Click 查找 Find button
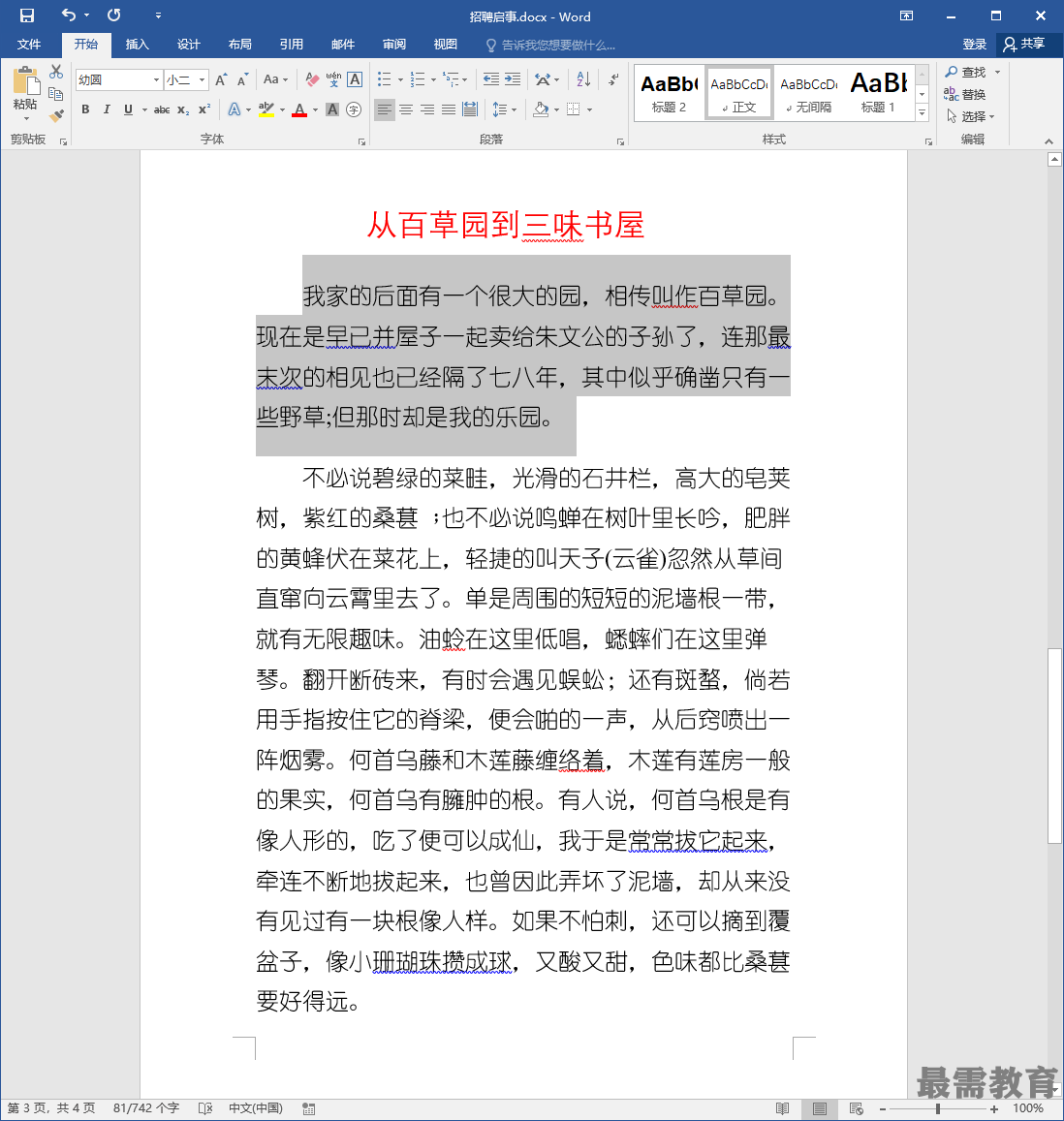The image size is (1064, 1121). pos(965,73)
